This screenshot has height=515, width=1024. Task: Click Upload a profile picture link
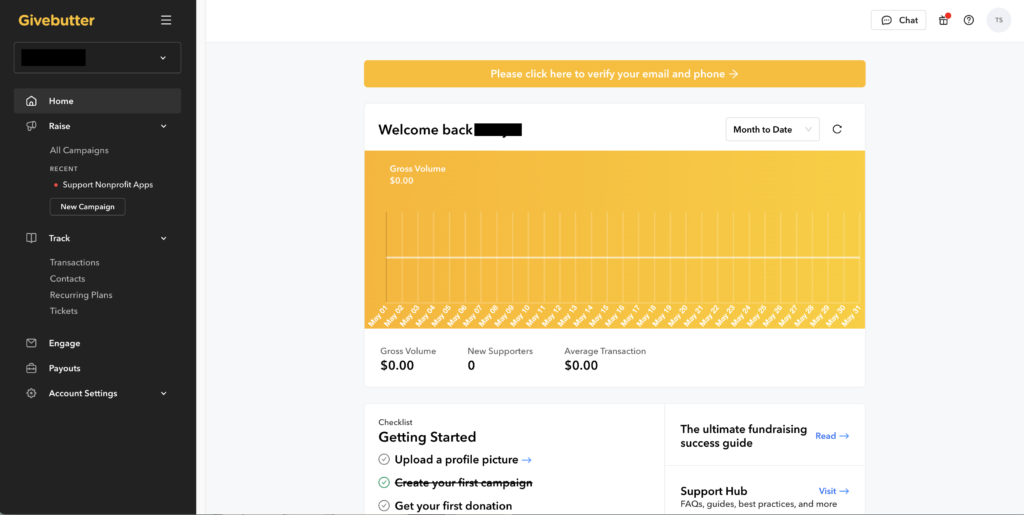click(x=463, y=460)
